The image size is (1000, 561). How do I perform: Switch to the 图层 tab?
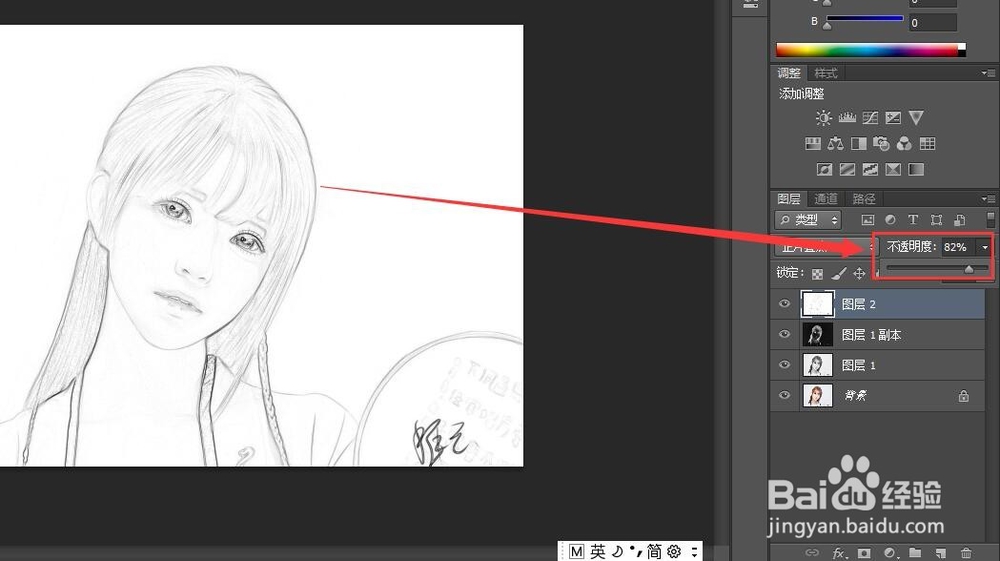click(789, 199)
